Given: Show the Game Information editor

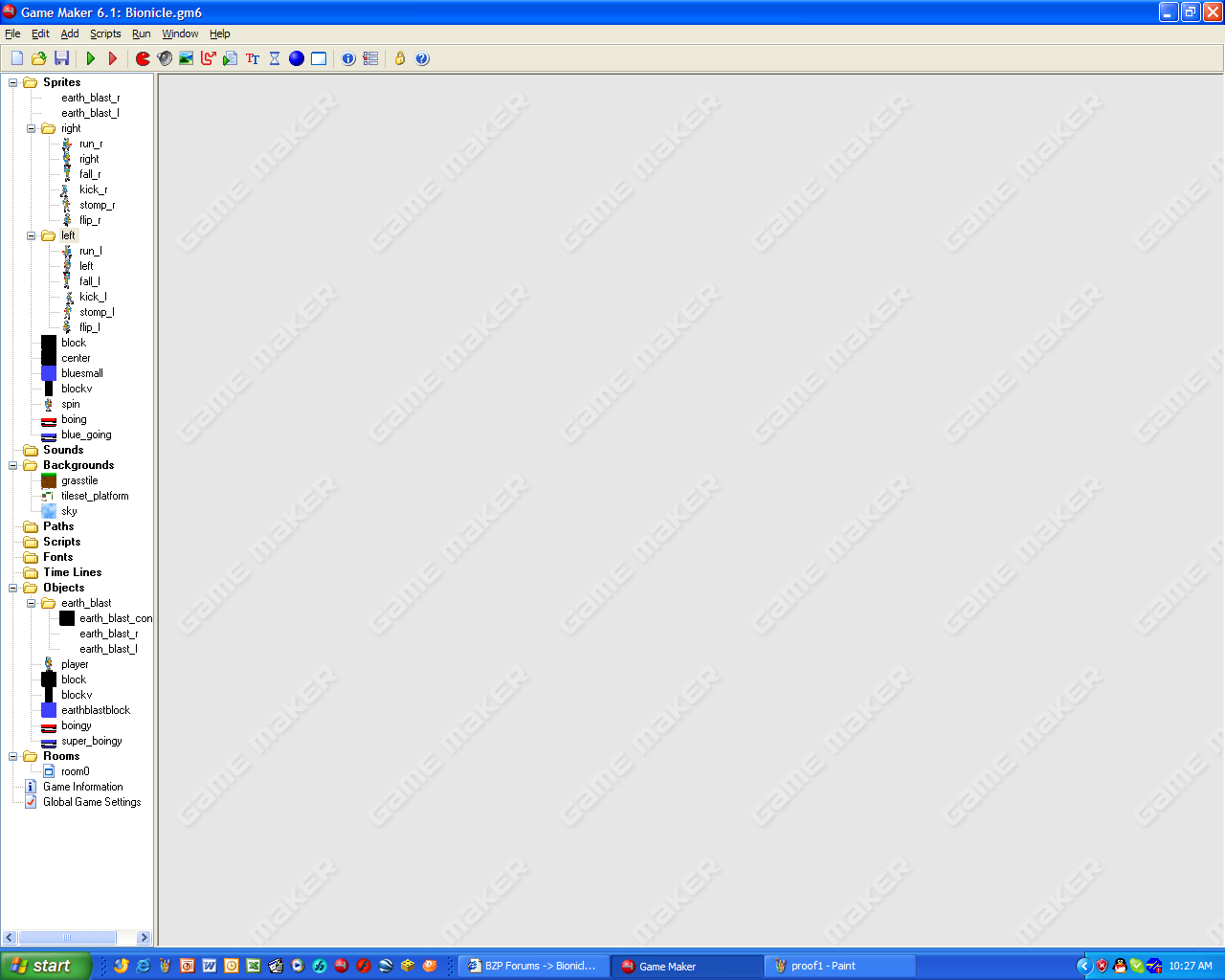Looking at the screenshot, I should pos(346,58).
